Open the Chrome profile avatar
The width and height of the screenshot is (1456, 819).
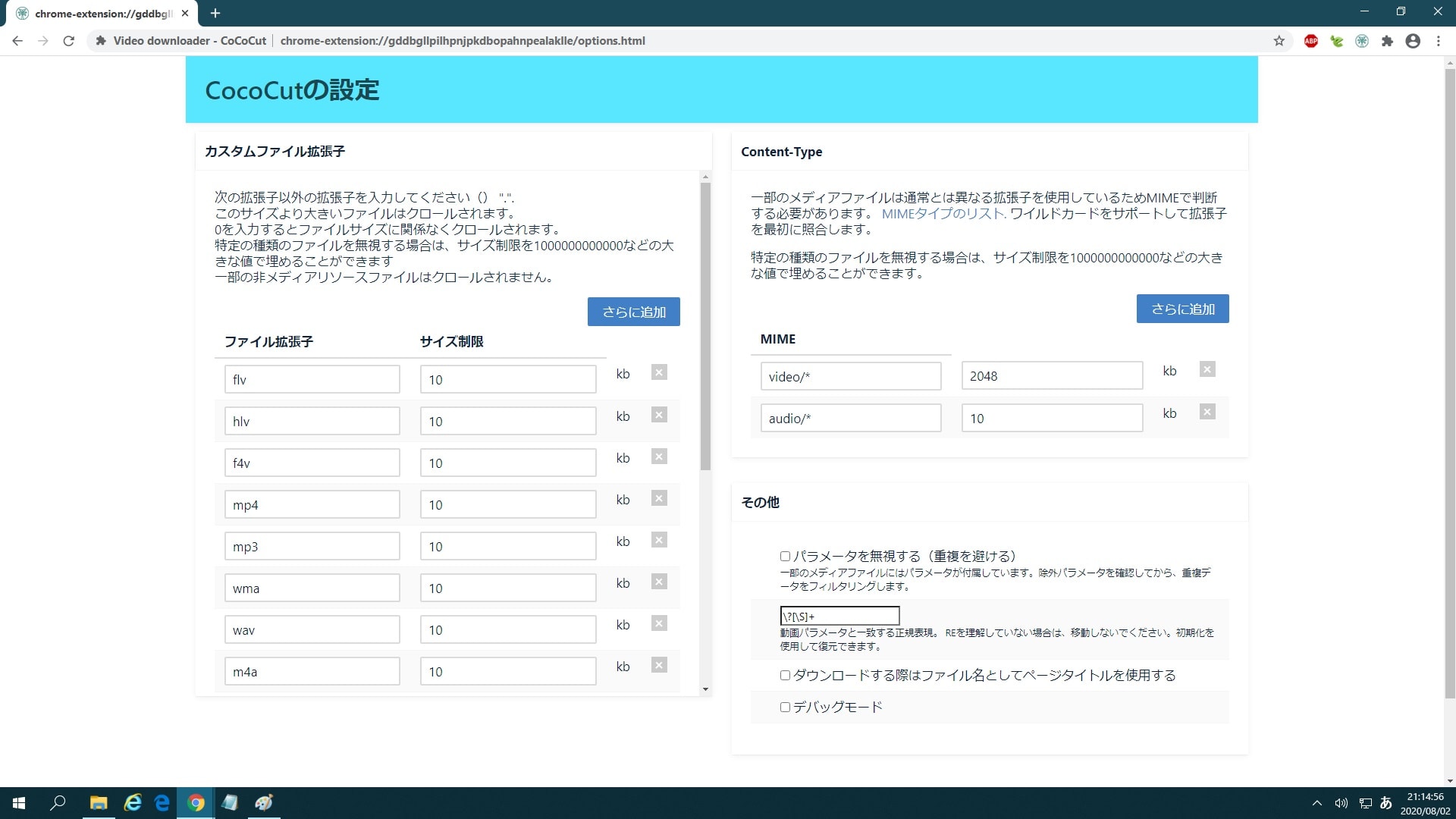pyautogui.click(x=1413, y=41)
